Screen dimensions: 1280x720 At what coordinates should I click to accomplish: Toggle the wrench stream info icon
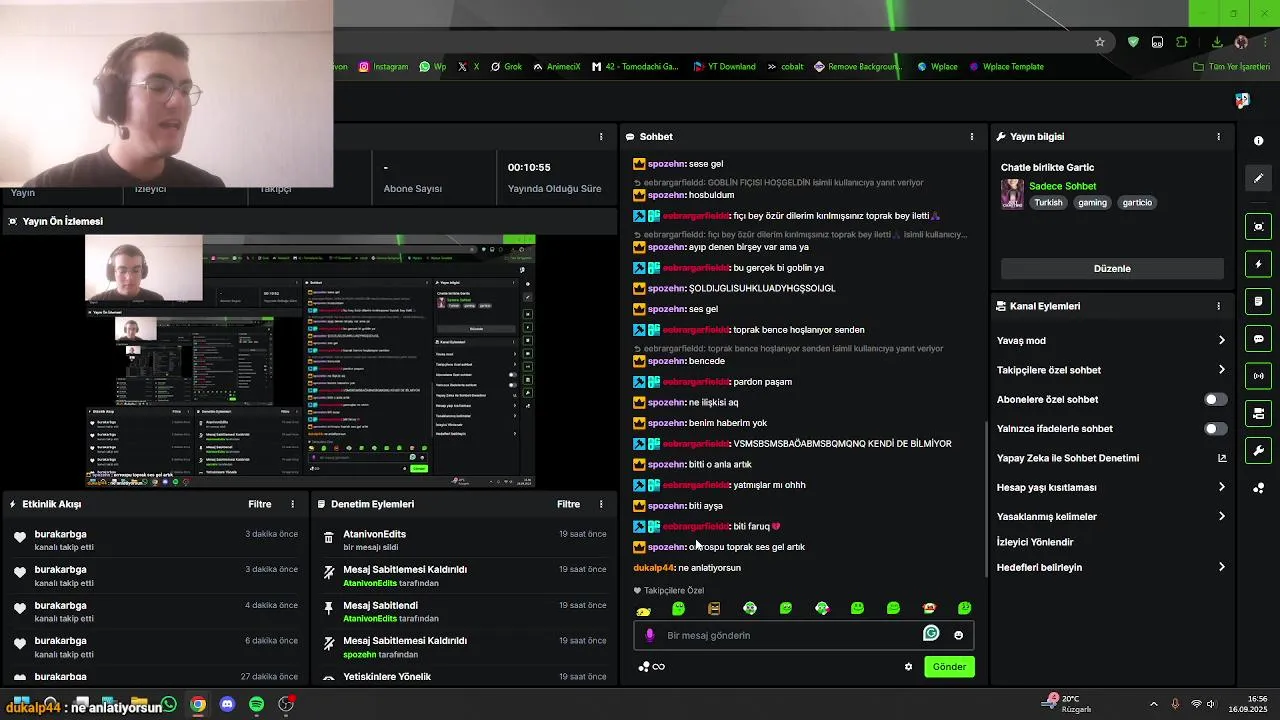(1259, 451)
